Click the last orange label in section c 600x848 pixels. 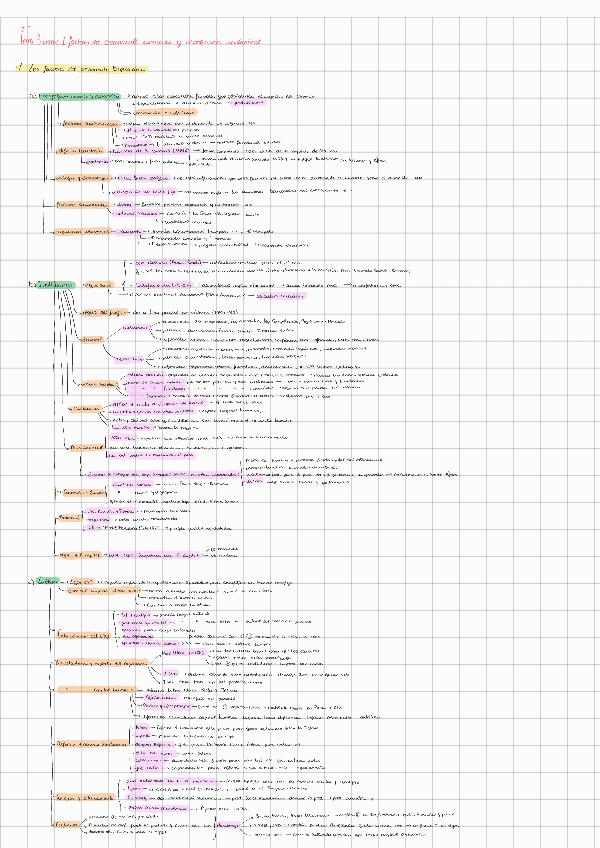(66, 824)
